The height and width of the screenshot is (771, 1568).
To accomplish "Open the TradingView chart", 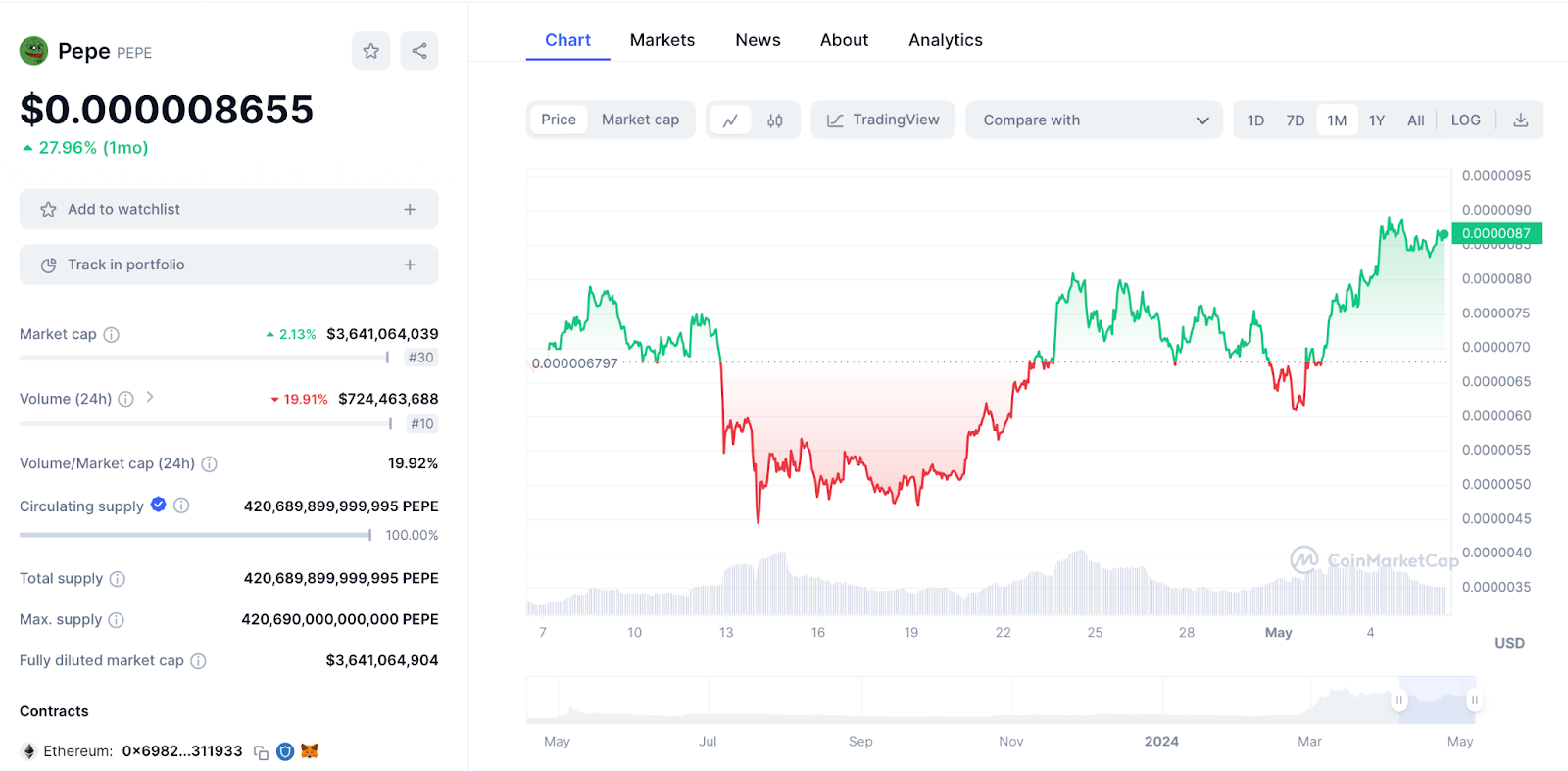I will tap(883, 120).
